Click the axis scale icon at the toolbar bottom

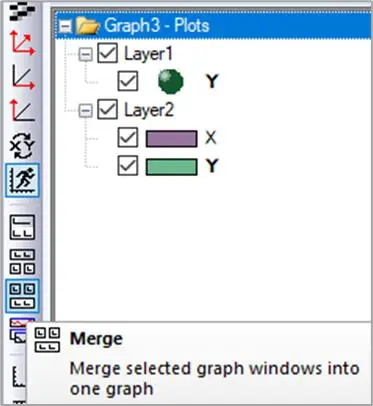pos(18,377)
